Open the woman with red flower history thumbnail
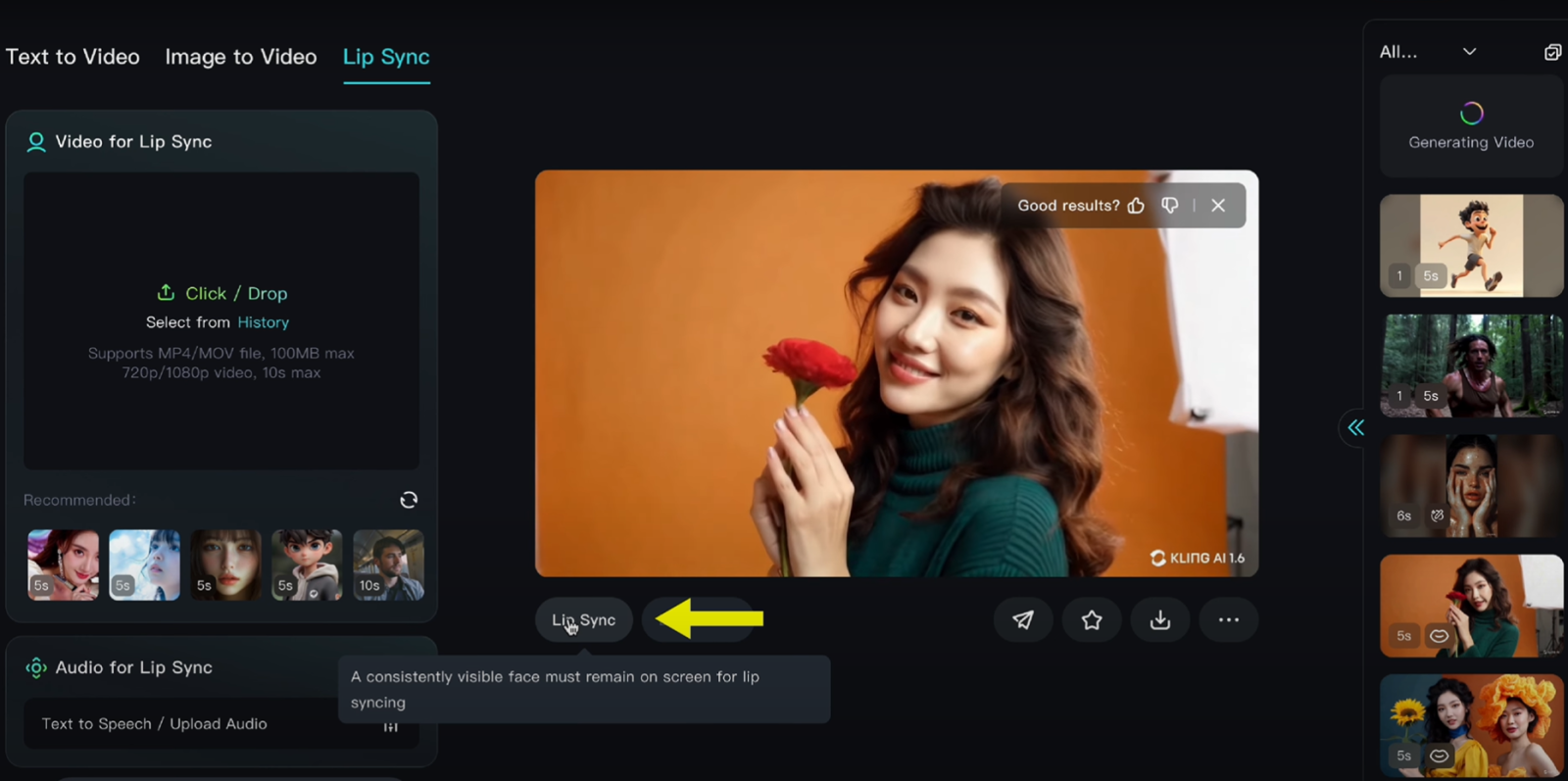The height and width of the screenshot is (781, 1568). pos(1471,606)
